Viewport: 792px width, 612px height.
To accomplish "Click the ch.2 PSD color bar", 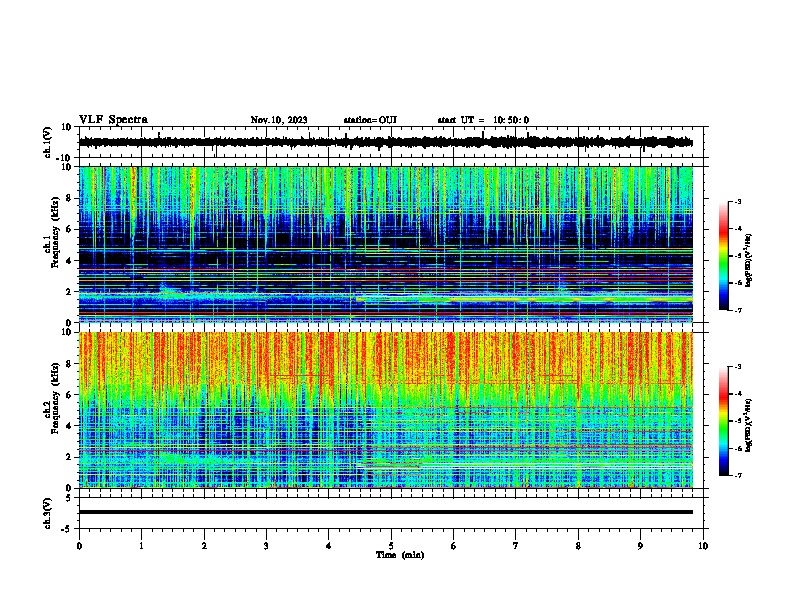I will pos(723,421).
